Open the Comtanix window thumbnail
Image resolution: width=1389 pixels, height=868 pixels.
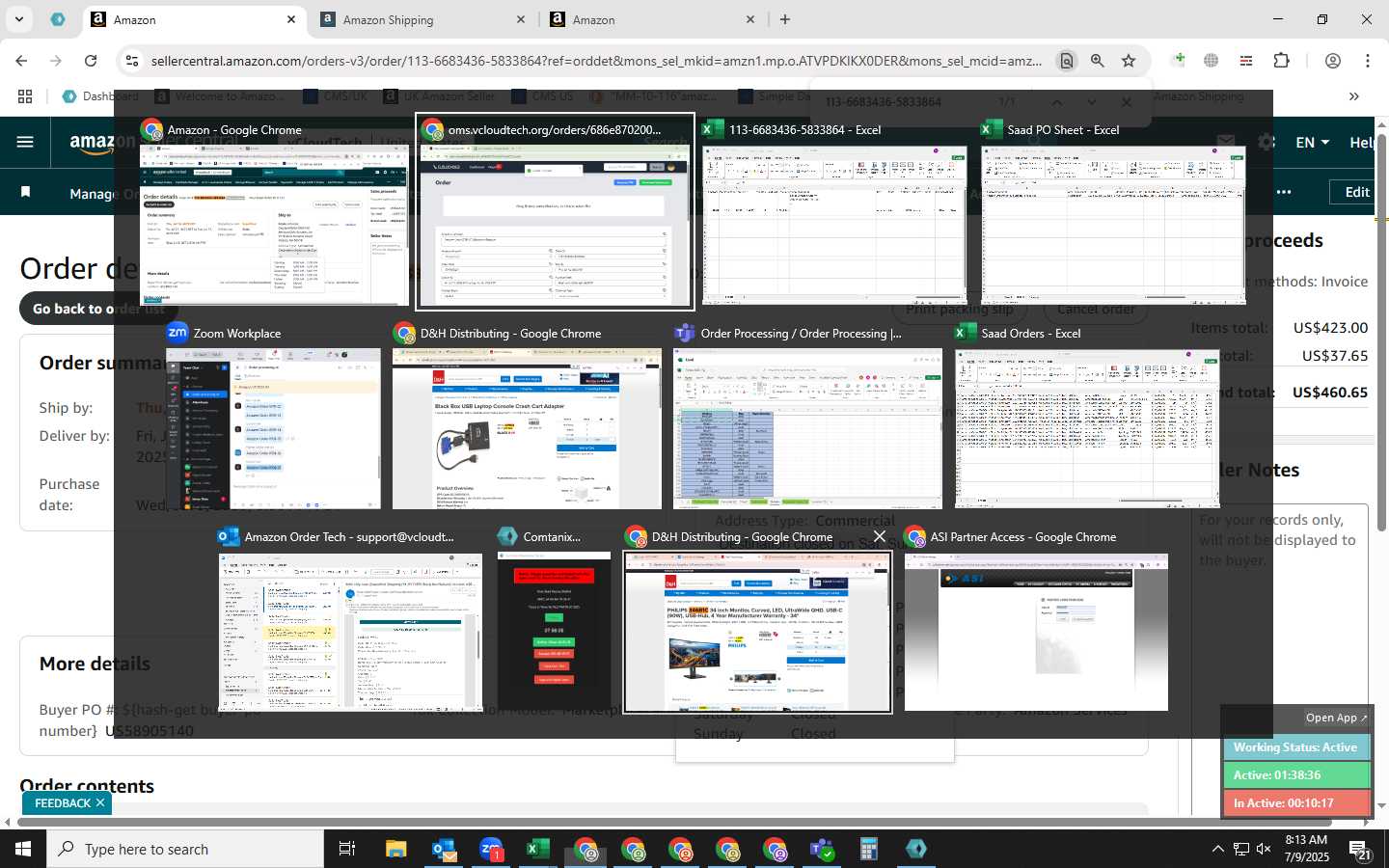[x=554, y=632]
